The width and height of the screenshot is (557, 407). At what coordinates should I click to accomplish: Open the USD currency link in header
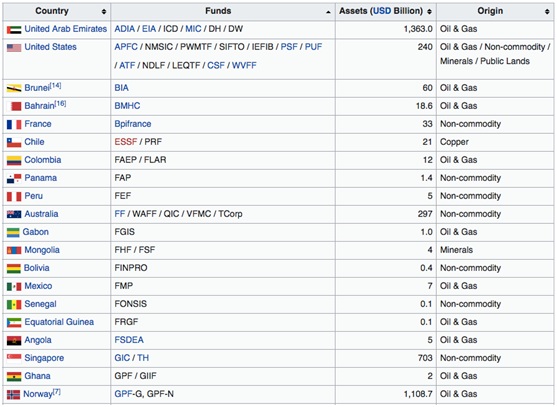coord(382,11)
